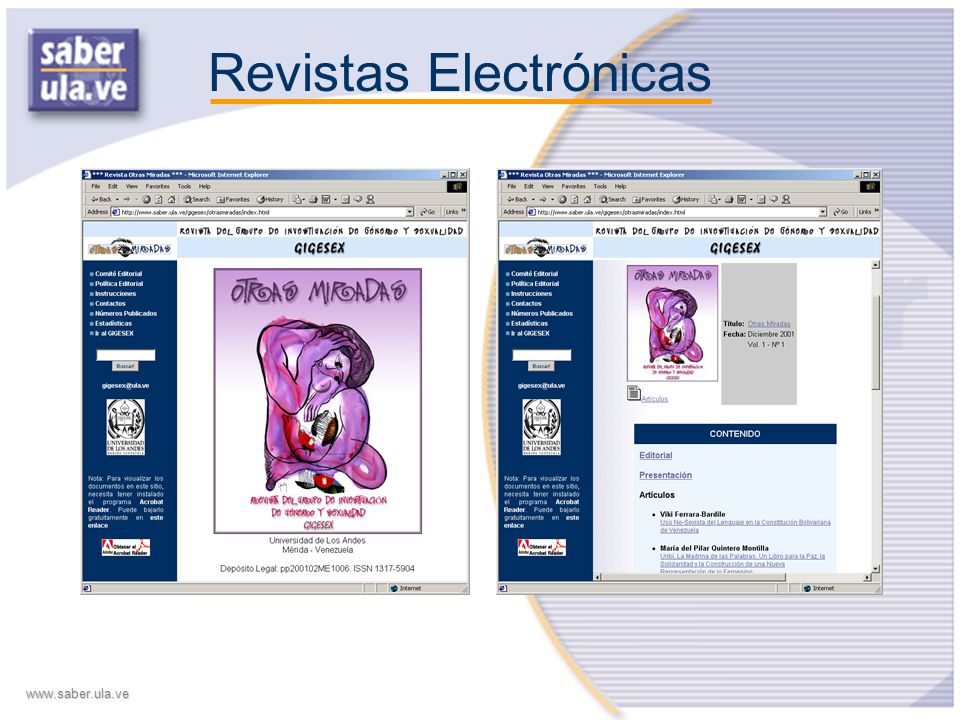Open the Presentación link under CONTENIDO

pos(666,475)
